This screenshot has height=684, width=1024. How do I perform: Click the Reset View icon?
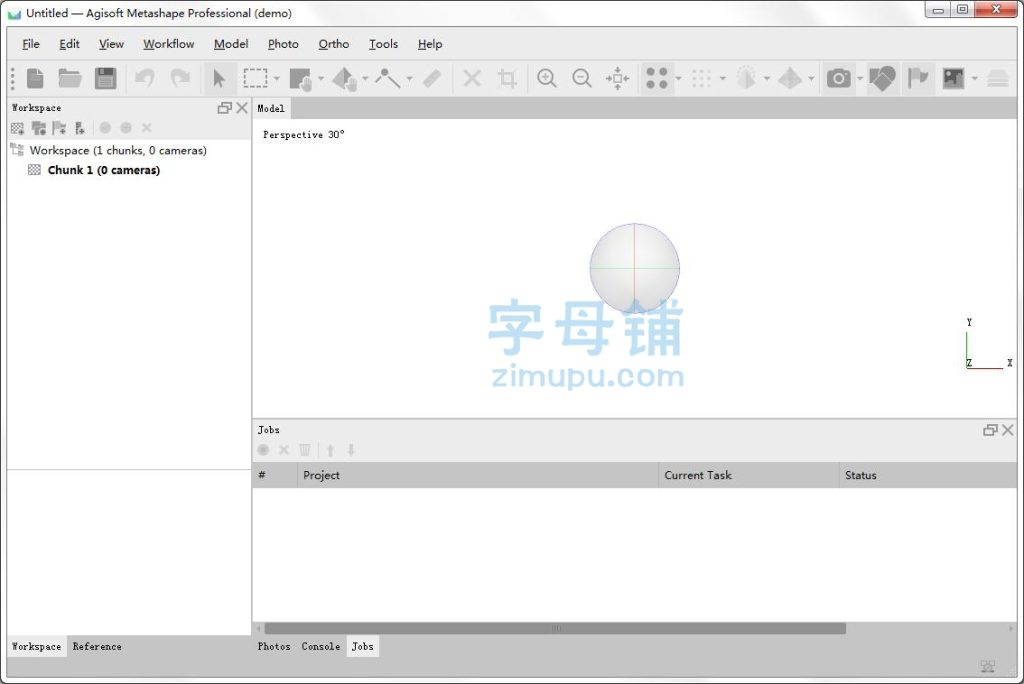click(617, 78)
